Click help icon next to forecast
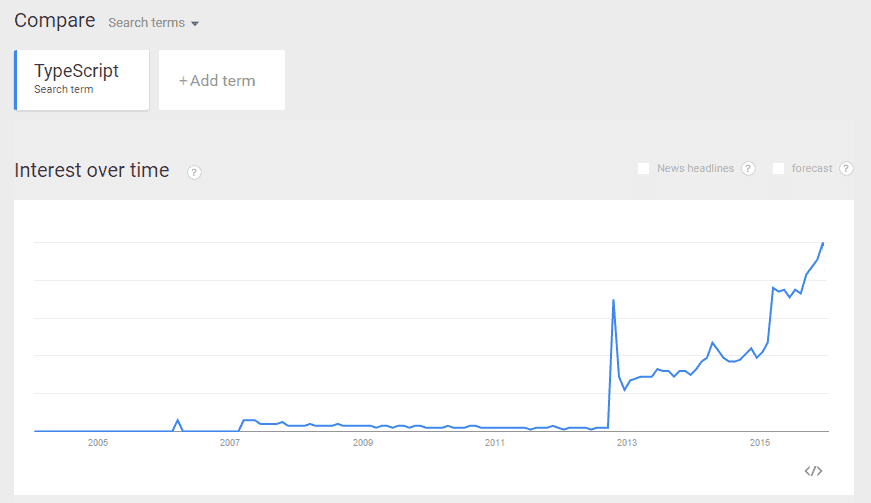Viewport: 871px width, 503px height. coord(846,168)
